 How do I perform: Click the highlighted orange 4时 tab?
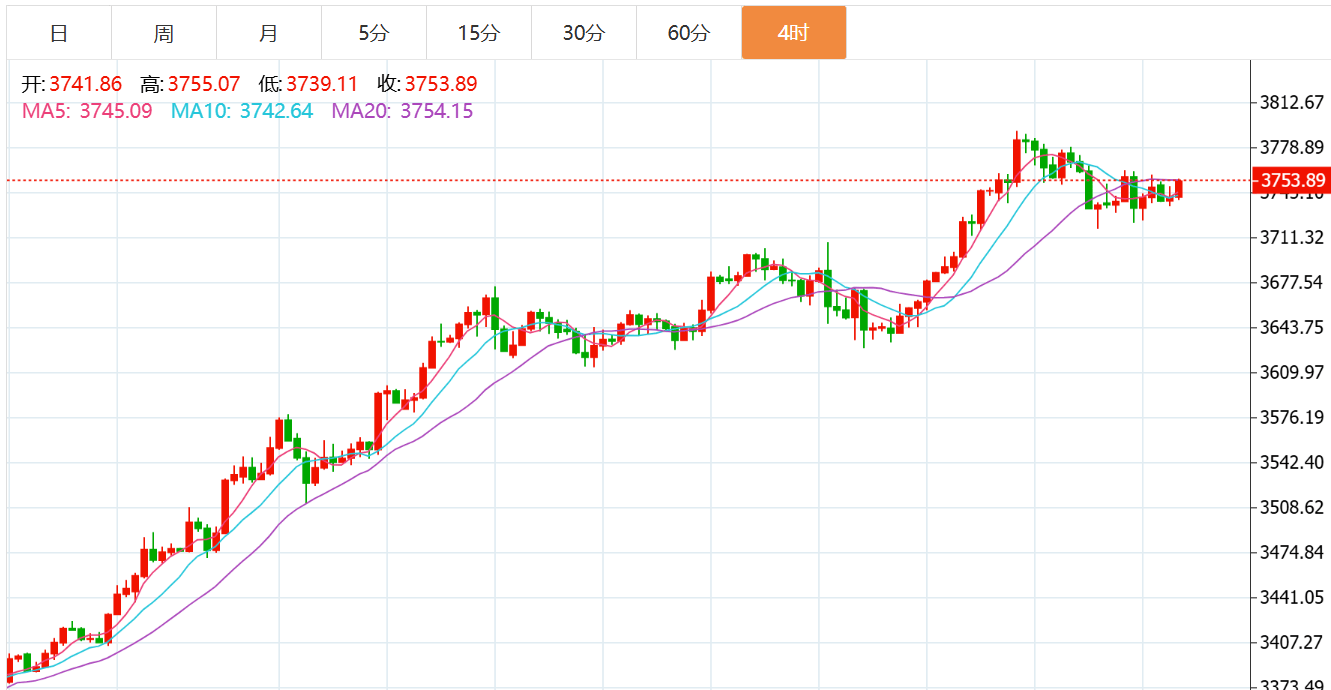pyautogui.click(x=793, y=33)
